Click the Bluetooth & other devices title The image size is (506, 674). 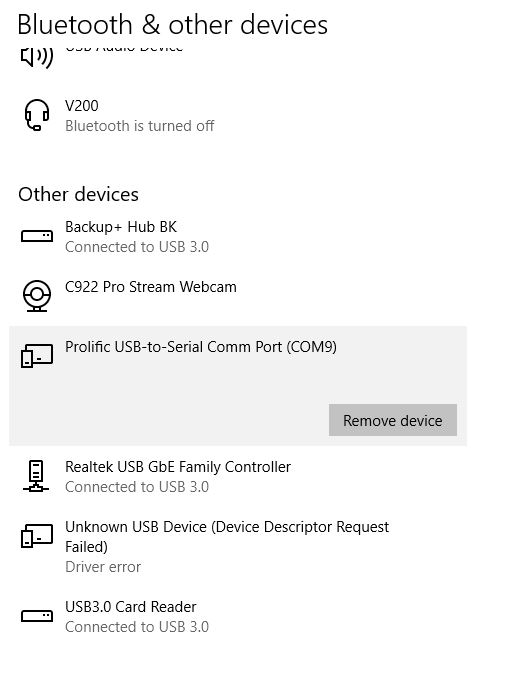172,25
